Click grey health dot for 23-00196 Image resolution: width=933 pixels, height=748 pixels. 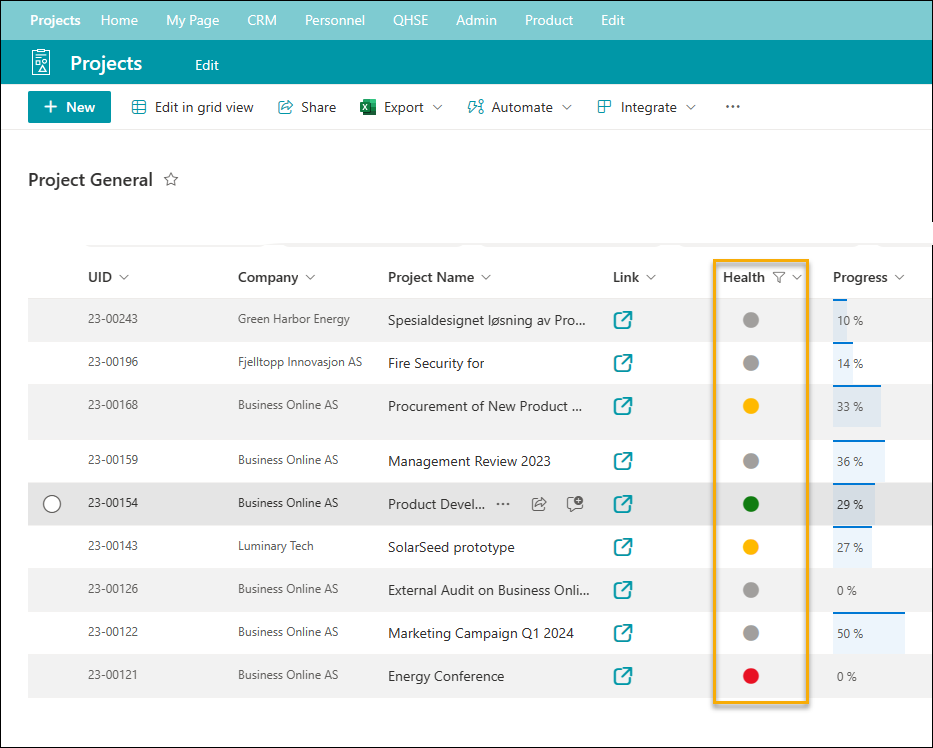pyautogui.click(x=751, y=363)
